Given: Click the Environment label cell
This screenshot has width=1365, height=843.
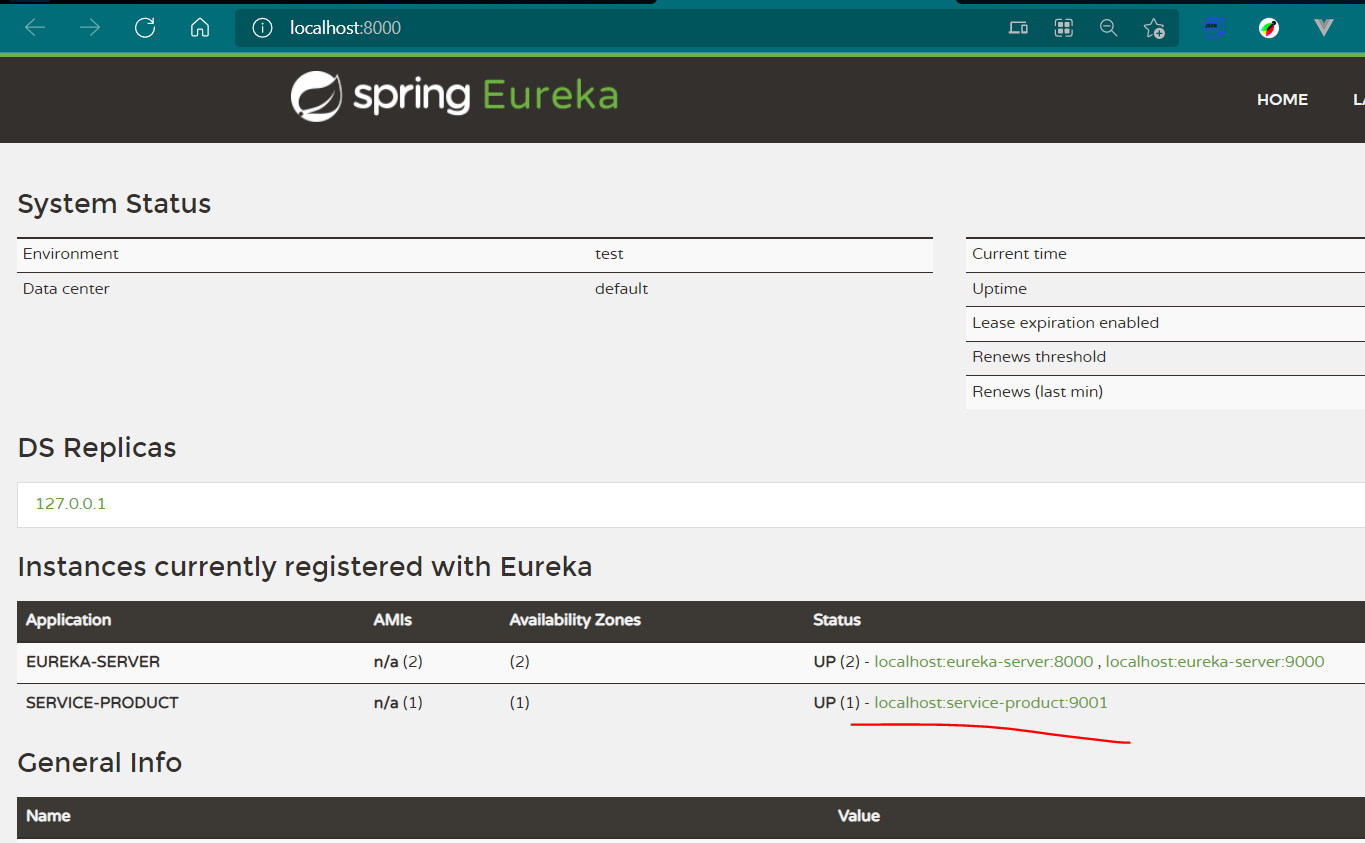Looking at the screenshot, I should click(71, 254).
